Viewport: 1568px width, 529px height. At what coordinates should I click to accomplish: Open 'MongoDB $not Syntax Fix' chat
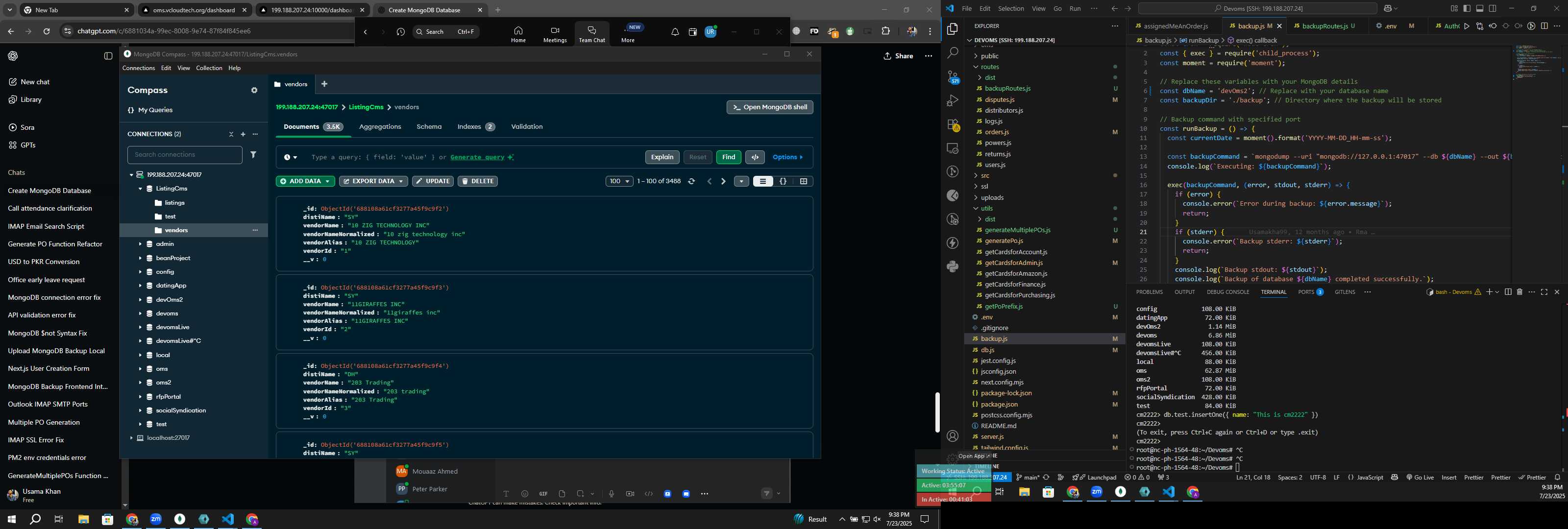click(x=48, y=333)
